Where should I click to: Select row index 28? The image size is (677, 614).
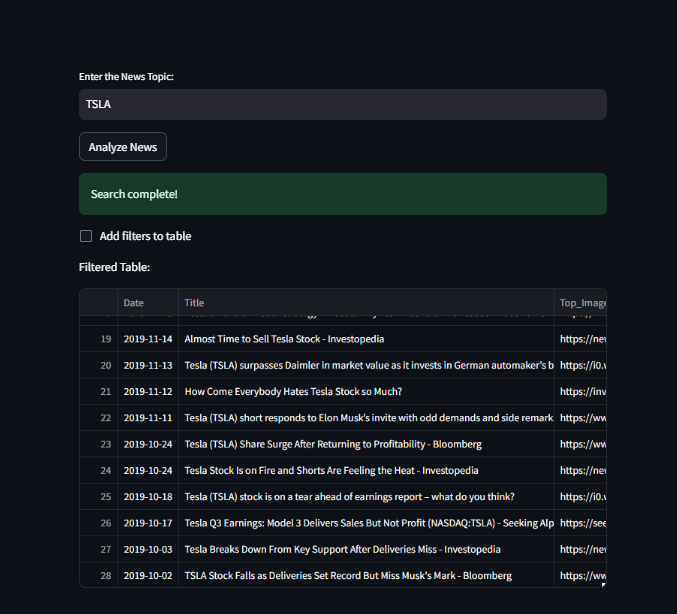click(98, 576)
